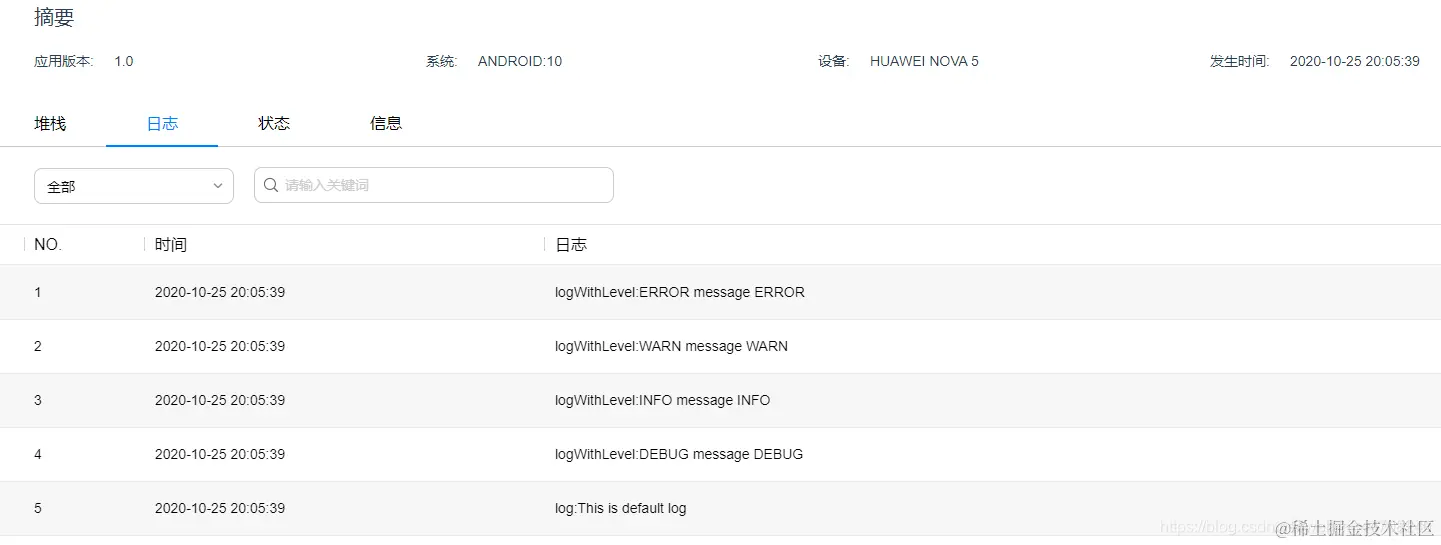Viewport: 1441px width, 545px height.
Task: Click the timestamp in row 1
Action: [220, 293]
